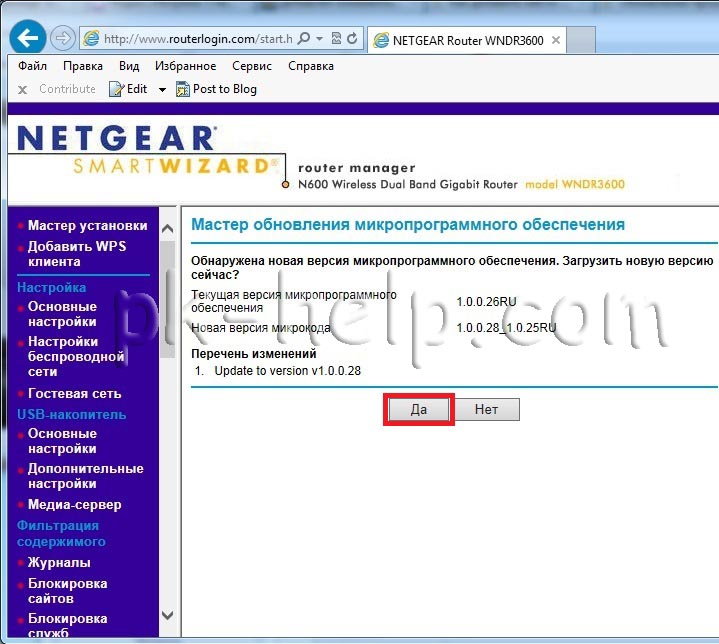Image resolution: width=719 pixels, height=644 pixels.
Task: Open Блокировка сайтов in sidebar
Action: [67, 591]
